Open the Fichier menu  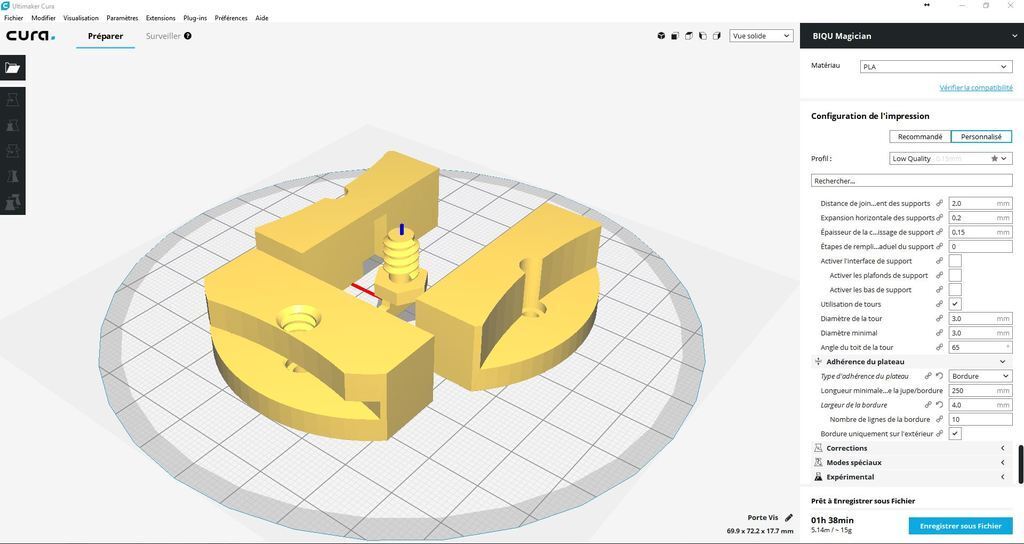(x=13, y=18)
